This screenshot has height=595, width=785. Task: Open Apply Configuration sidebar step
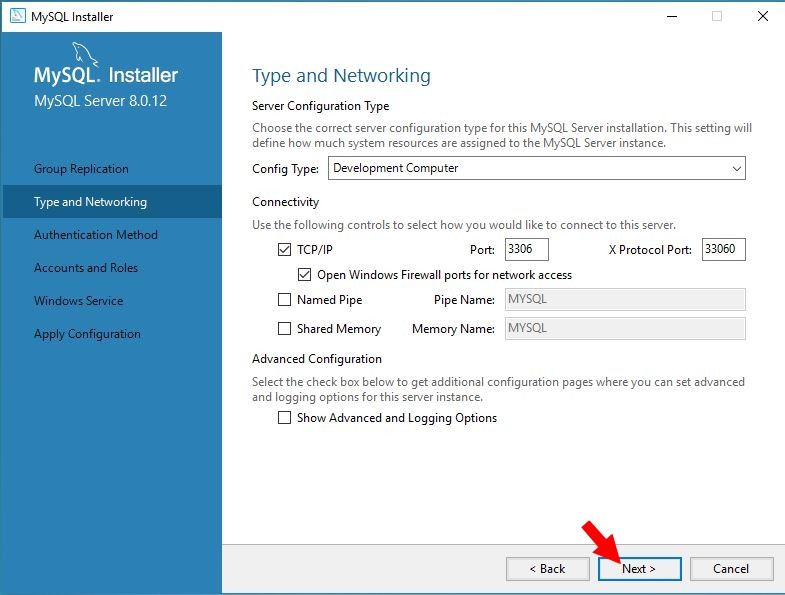tap(112, 334)
